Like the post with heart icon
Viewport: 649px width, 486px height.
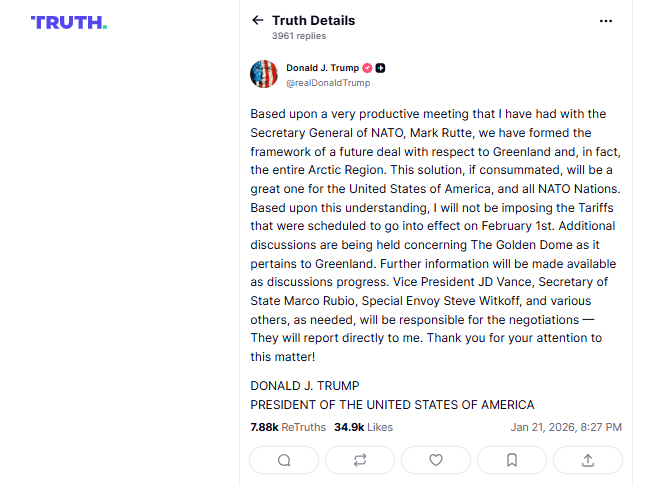tap(436, 460)
